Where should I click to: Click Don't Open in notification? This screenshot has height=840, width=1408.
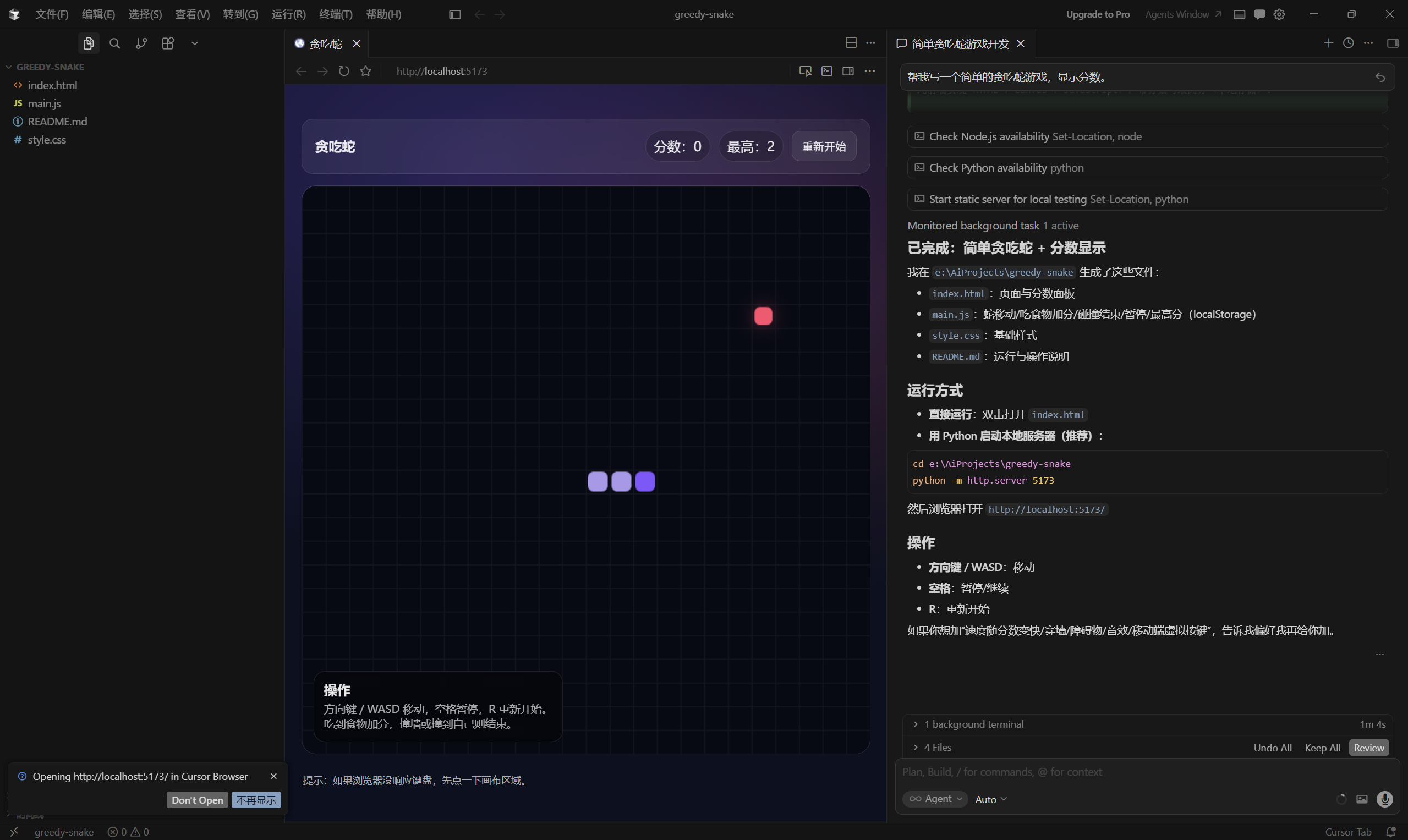click(197, 800)
